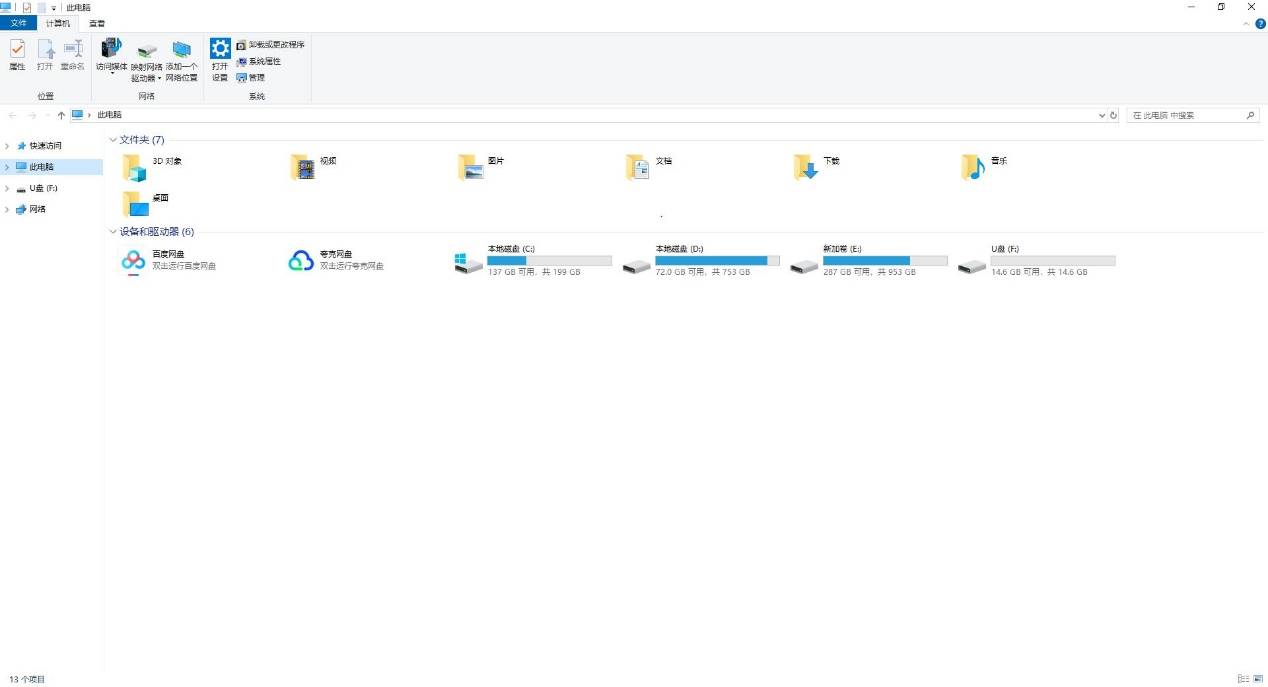Image resolution: width=1268 pixels, height=687 pixels.
Task: Expand 快速访问 in the navigation pane
Action: point(7,146)
